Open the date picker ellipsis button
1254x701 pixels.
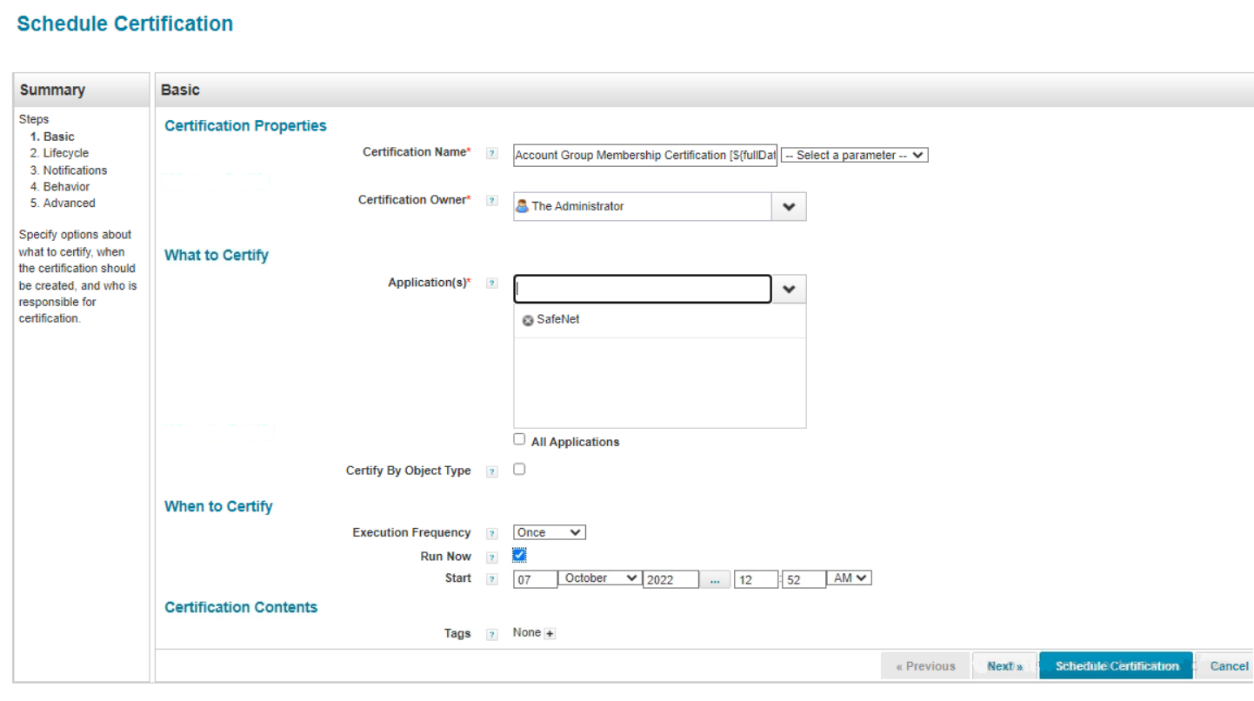pos(714,579)
